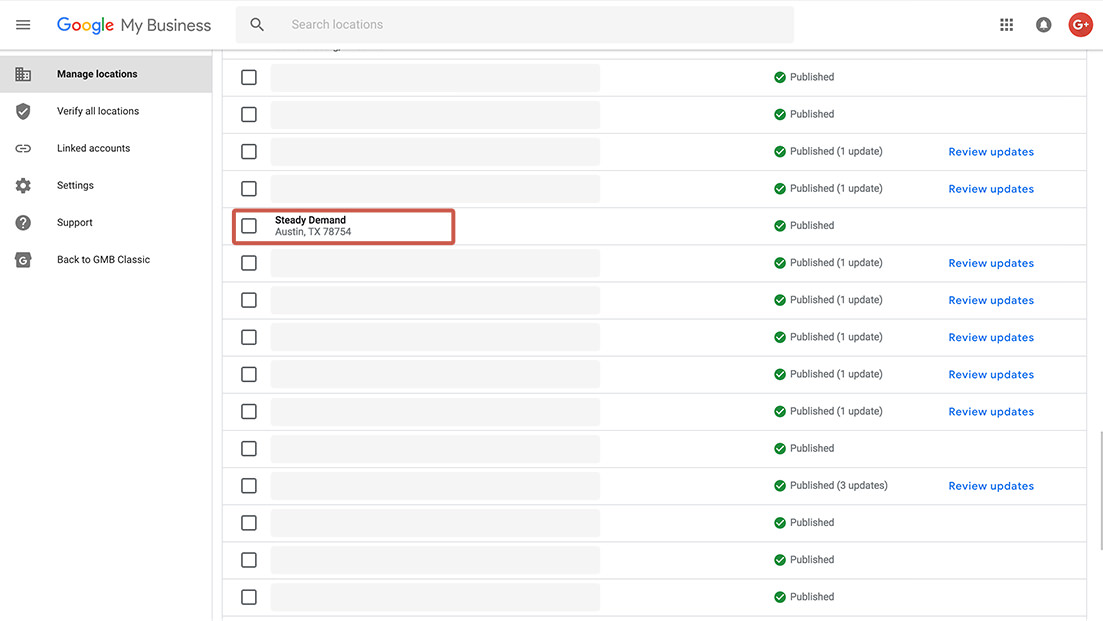Image resolution: width=1103 pixels, height=621 pixels.
Task: Open the G+ account avatar
Action: [1080, 25]
